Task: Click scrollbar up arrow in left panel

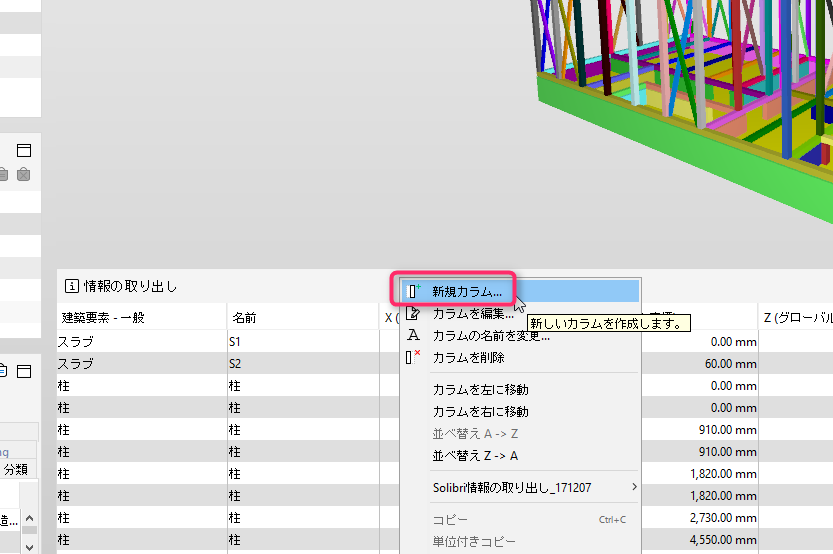Action: (30, 518)
